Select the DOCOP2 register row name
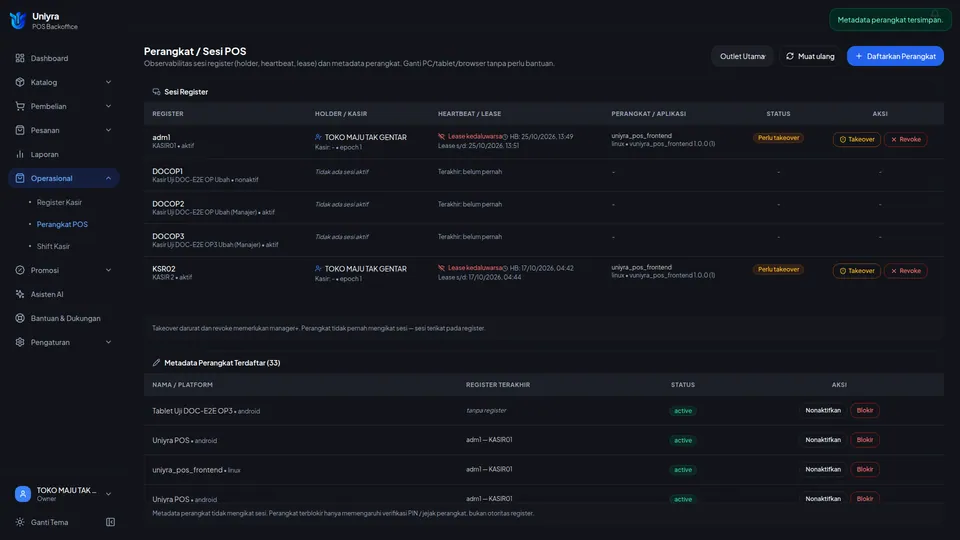 168,204
